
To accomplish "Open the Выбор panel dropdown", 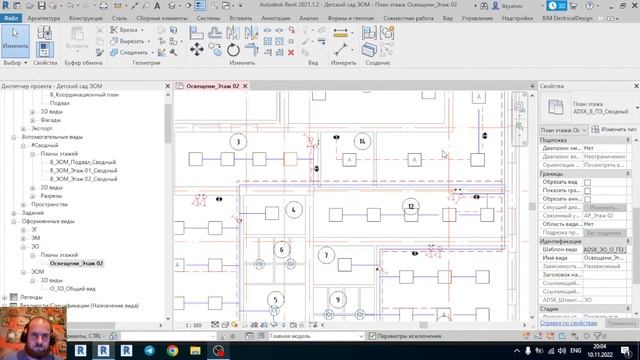I will 15,63.
